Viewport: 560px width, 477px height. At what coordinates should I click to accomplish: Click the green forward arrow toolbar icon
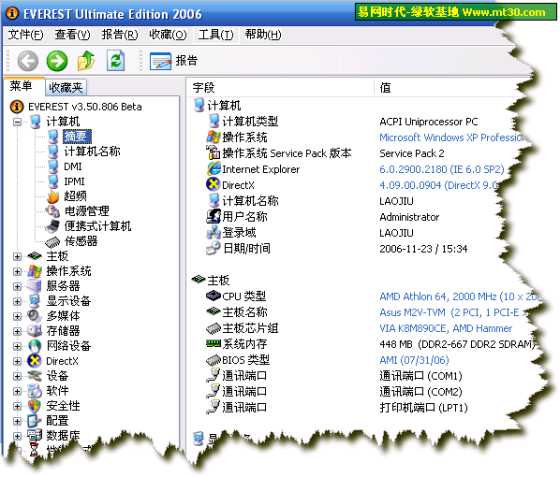coord(57,61)
